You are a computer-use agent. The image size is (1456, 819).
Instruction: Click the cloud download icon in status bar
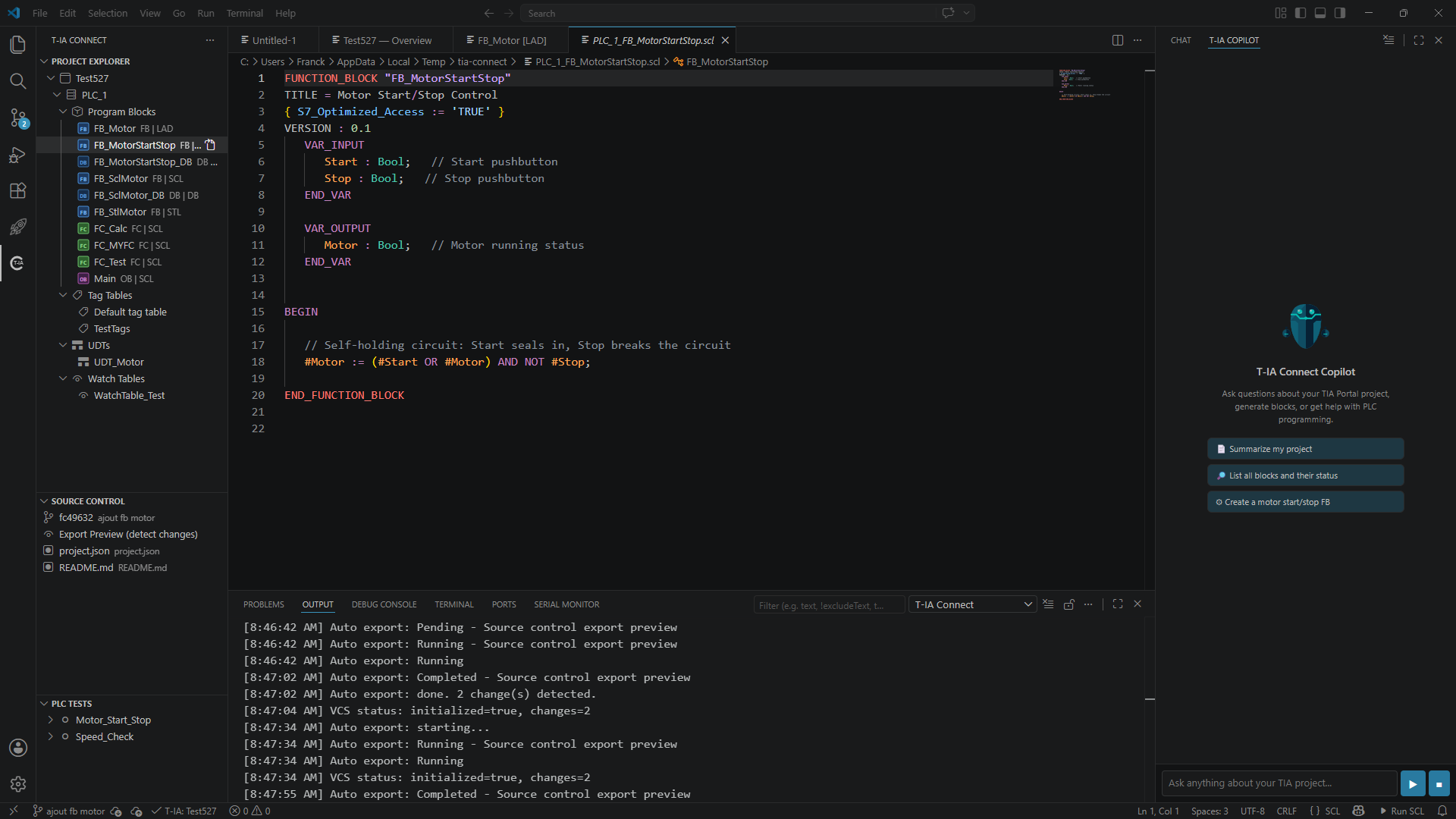116,811
